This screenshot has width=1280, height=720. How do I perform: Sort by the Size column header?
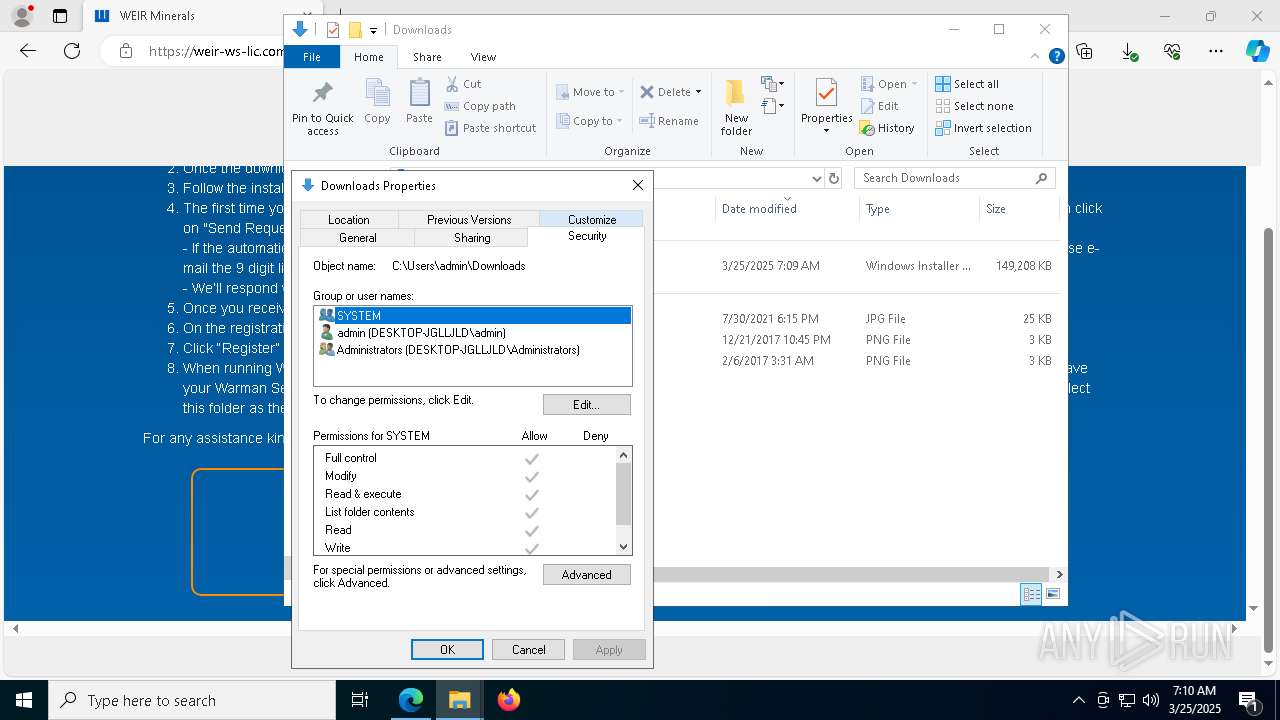pyautogui.click(x=1018, y=209)
